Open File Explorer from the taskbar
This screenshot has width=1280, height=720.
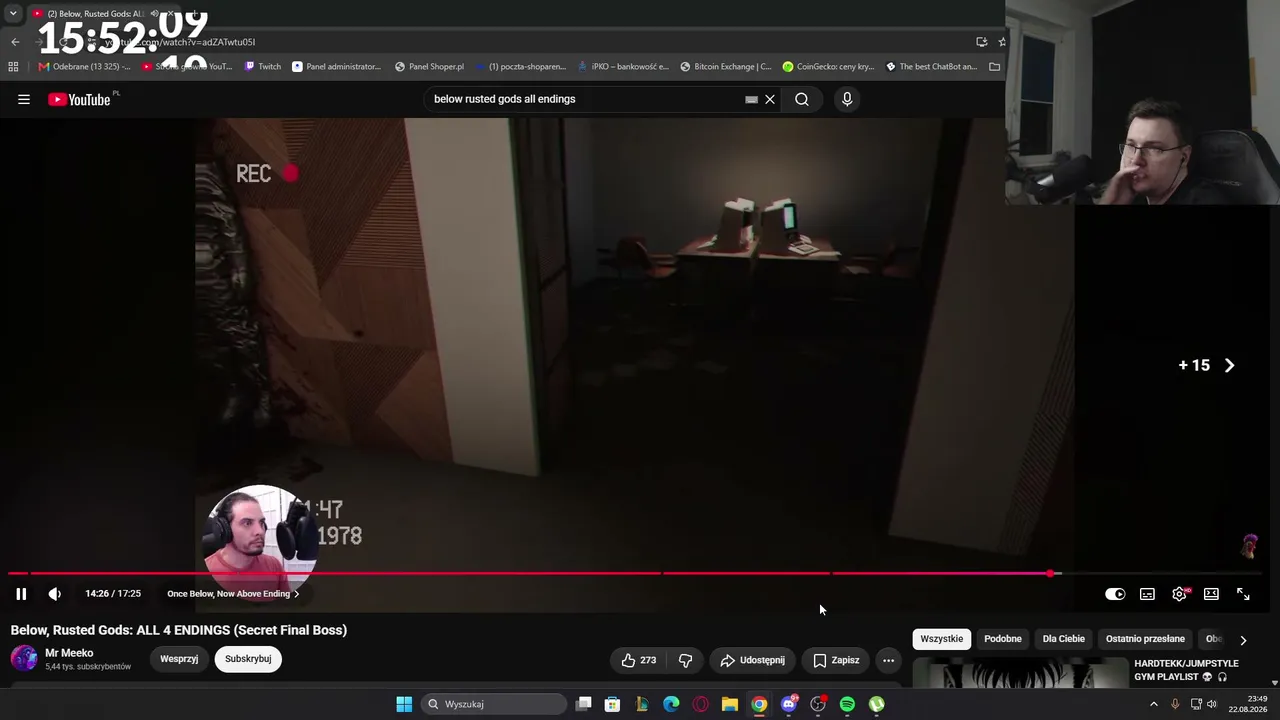[730, 704]
